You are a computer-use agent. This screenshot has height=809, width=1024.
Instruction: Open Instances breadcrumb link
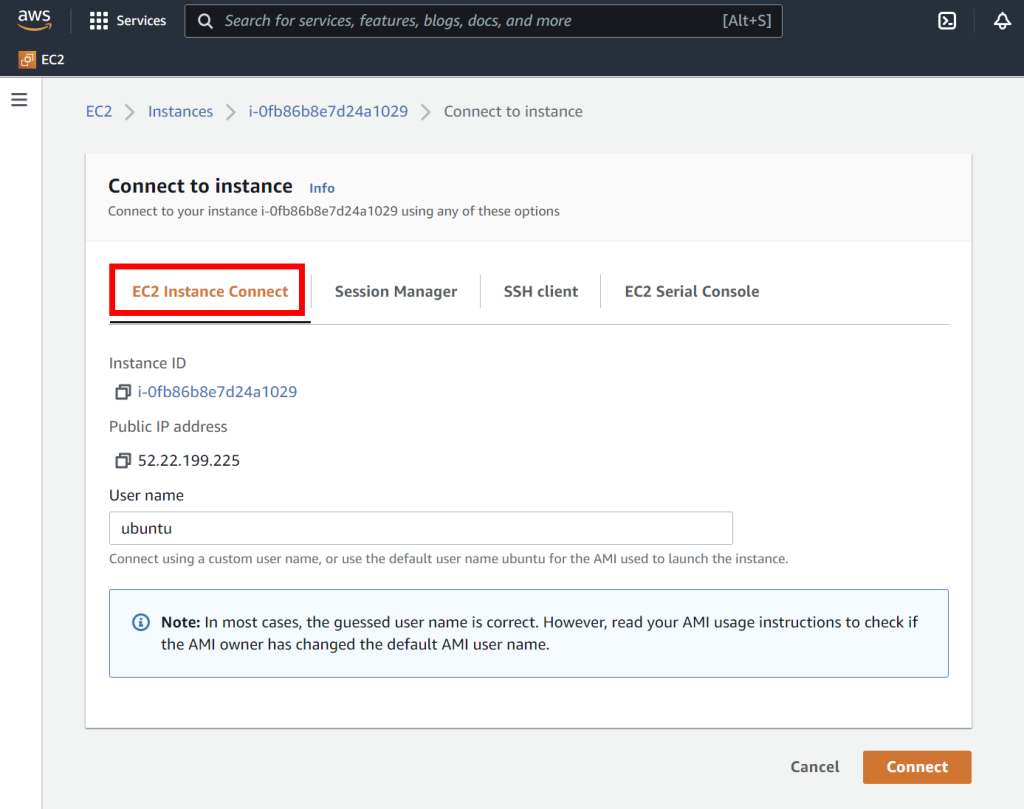(180, 112)
